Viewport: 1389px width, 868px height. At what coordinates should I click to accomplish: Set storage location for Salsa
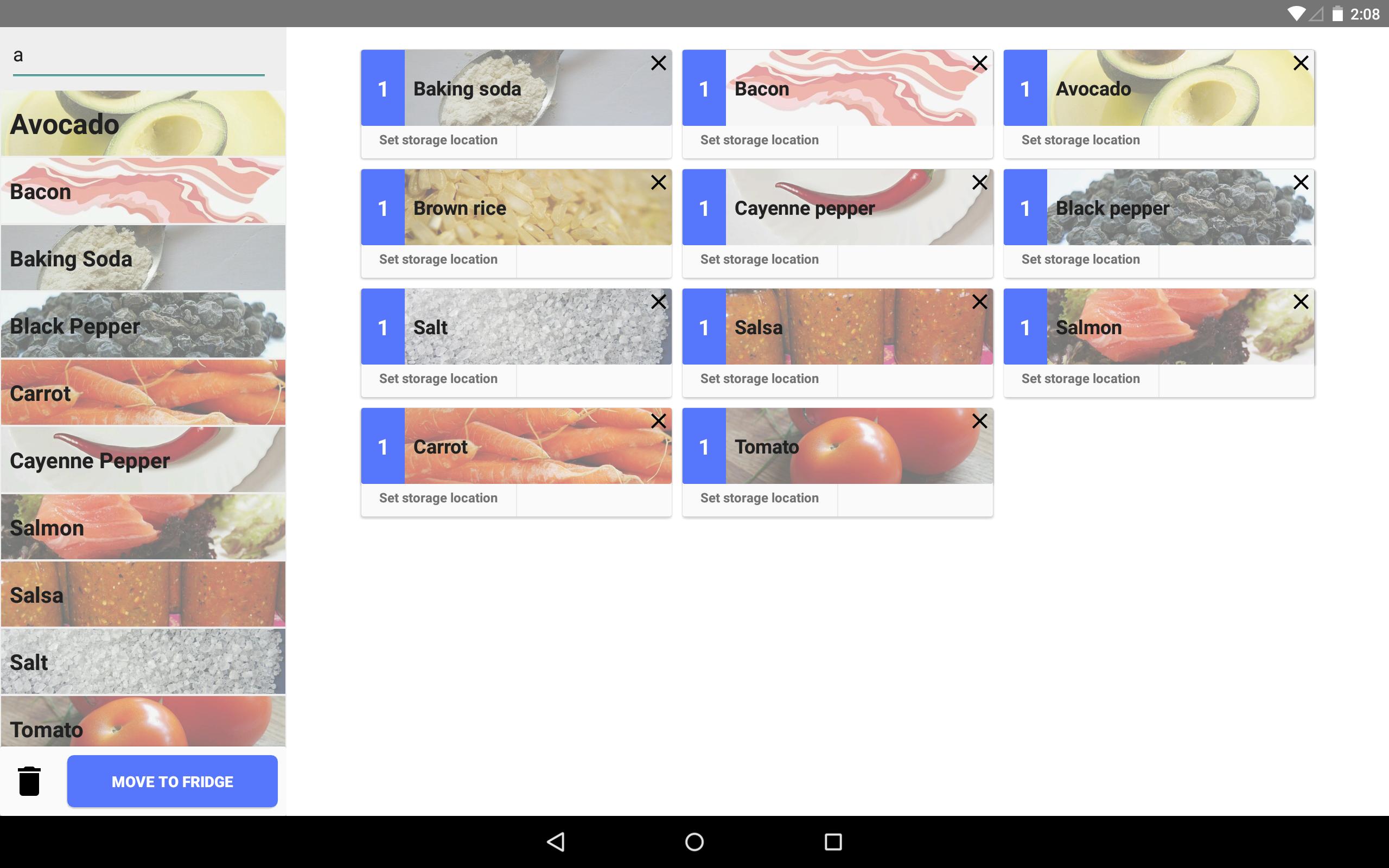click(x=760, y=379)
